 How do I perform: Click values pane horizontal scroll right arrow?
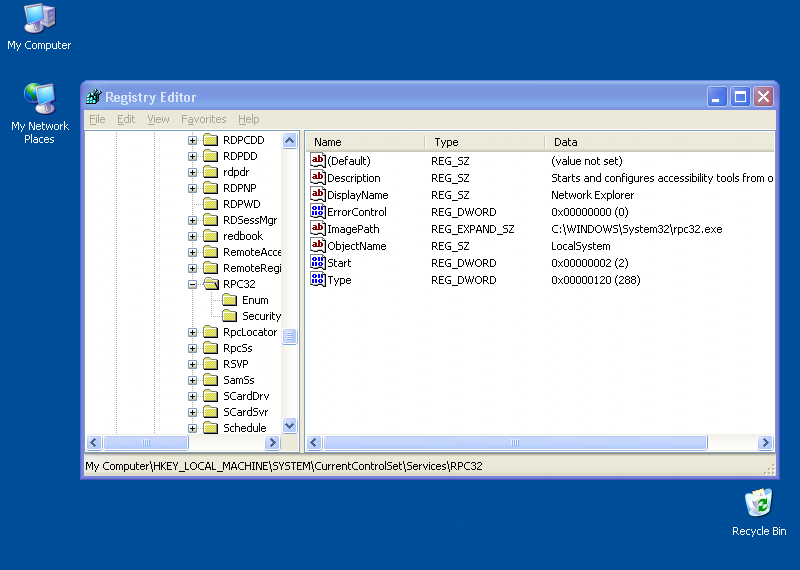click(x=765, y=442)
